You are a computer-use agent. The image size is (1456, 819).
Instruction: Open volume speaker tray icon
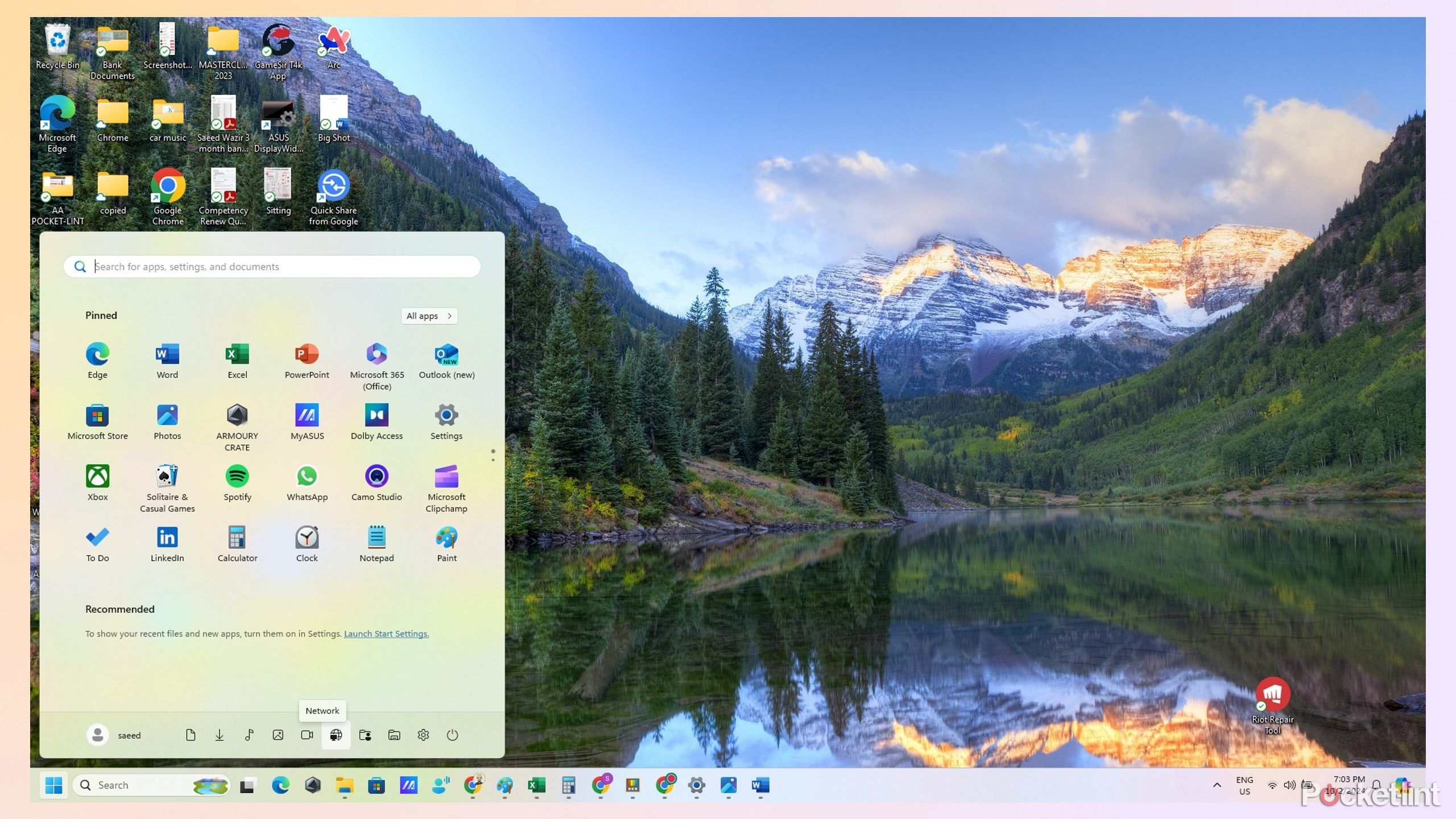pyautogui.click(x=1289, y=785)
